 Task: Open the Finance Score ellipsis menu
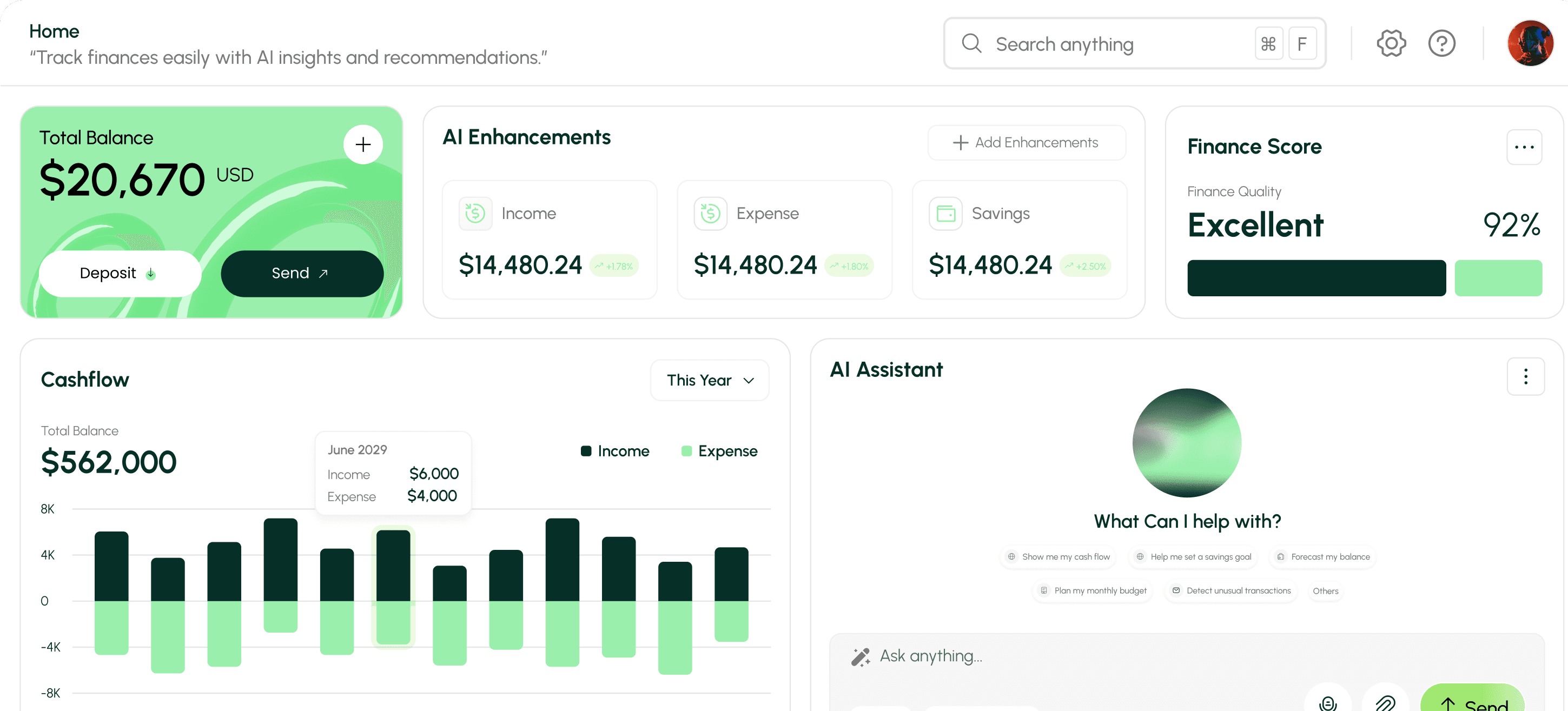[1525, 147]
